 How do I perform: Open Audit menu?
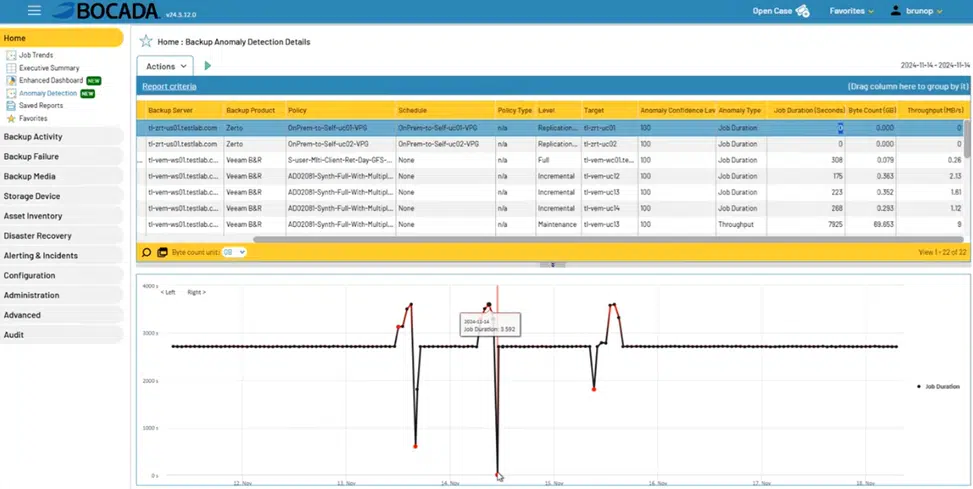click(61, 335)
